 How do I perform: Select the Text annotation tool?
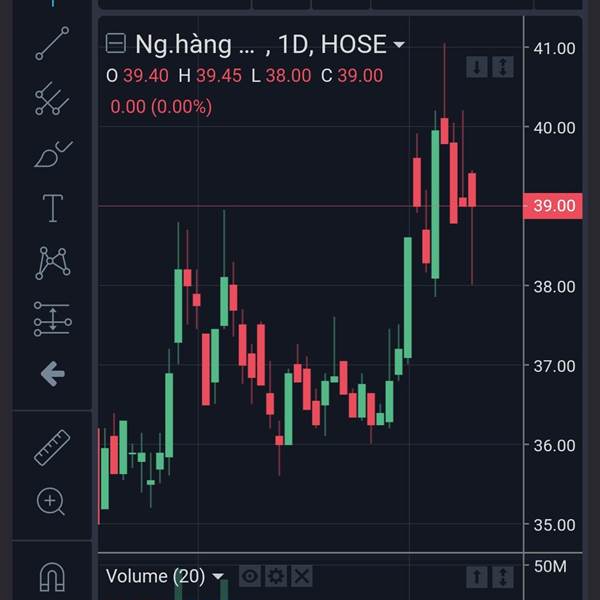52,208
